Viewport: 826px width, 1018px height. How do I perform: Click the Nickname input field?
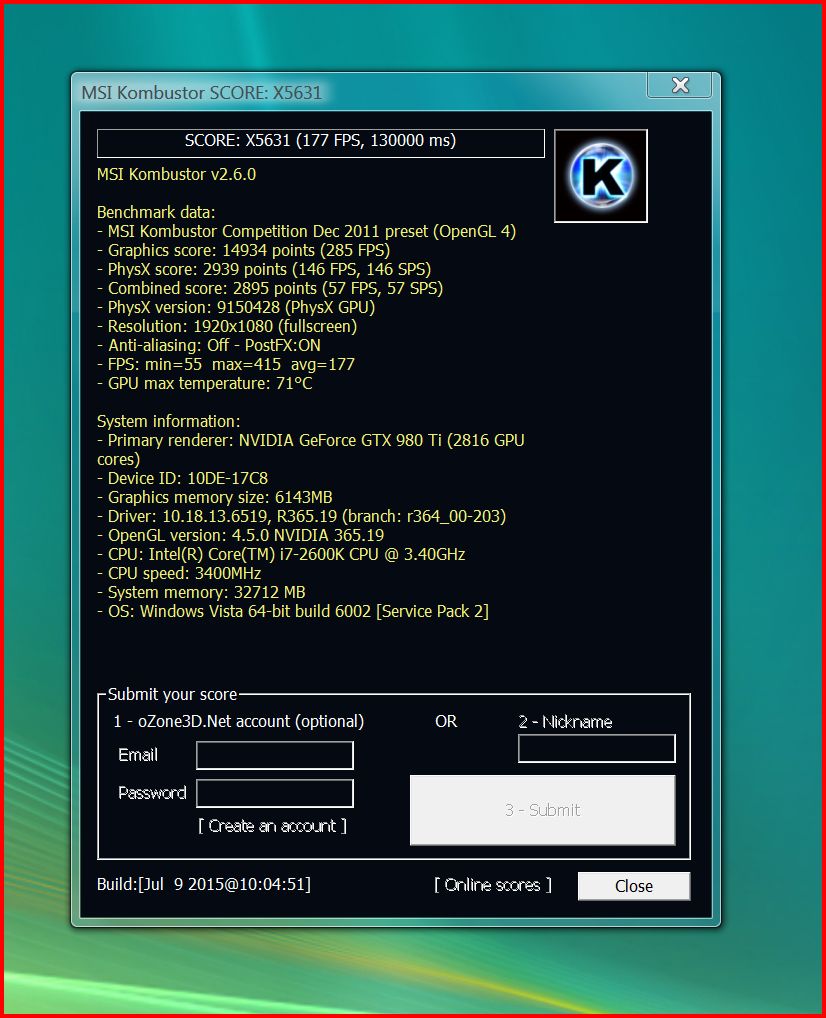597,749
